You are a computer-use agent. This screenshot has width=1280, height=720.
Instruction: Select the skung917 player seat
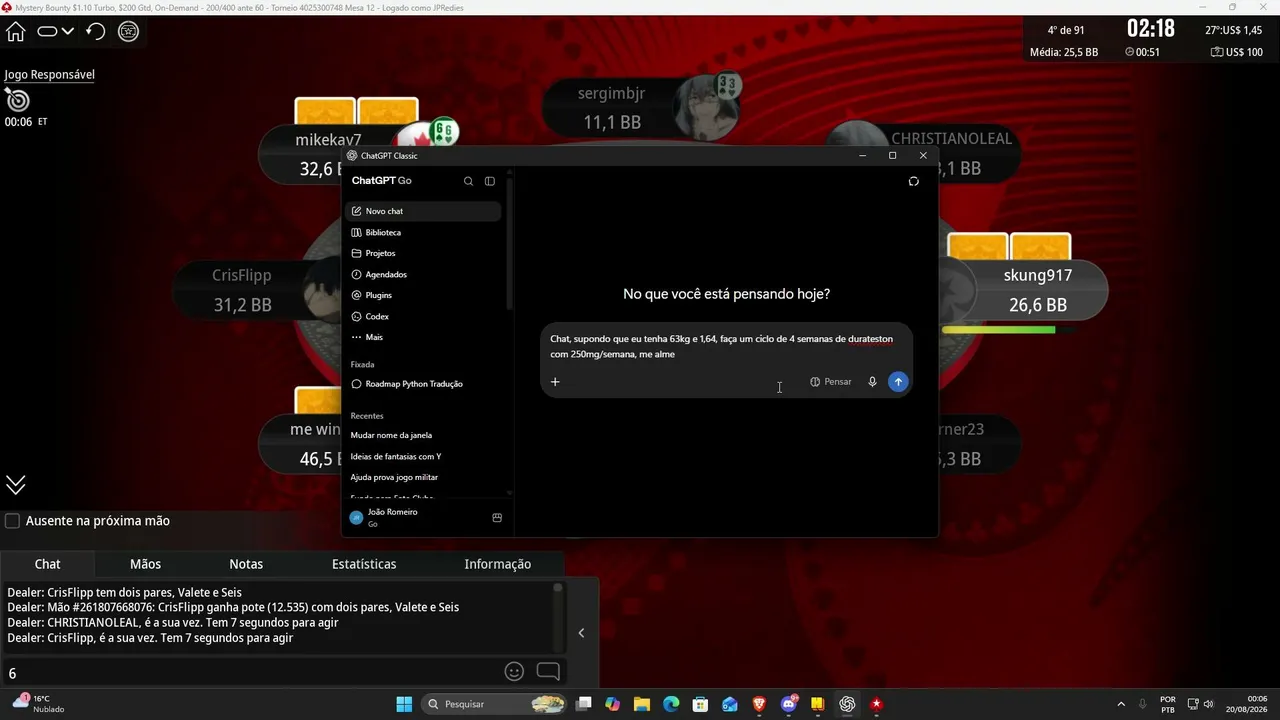coord(1037,290)
